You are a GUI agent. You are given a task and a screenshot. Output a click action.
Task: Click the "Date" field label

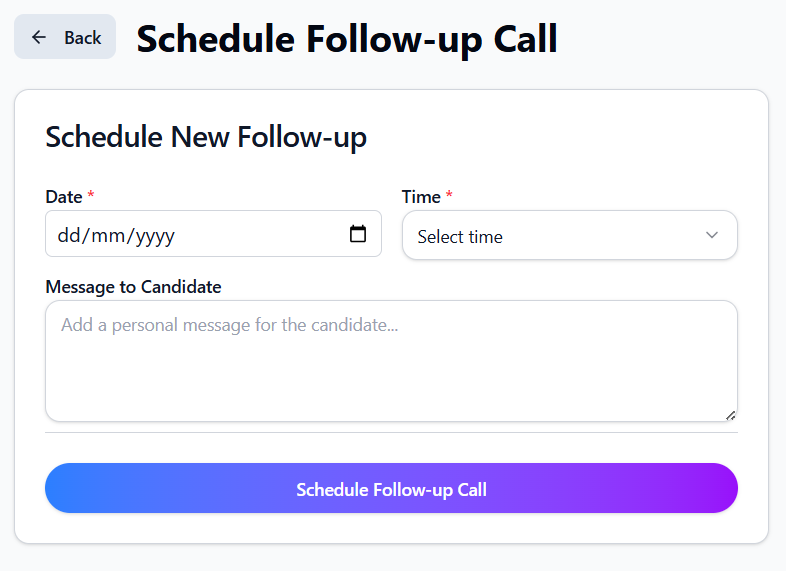(64, 197)
